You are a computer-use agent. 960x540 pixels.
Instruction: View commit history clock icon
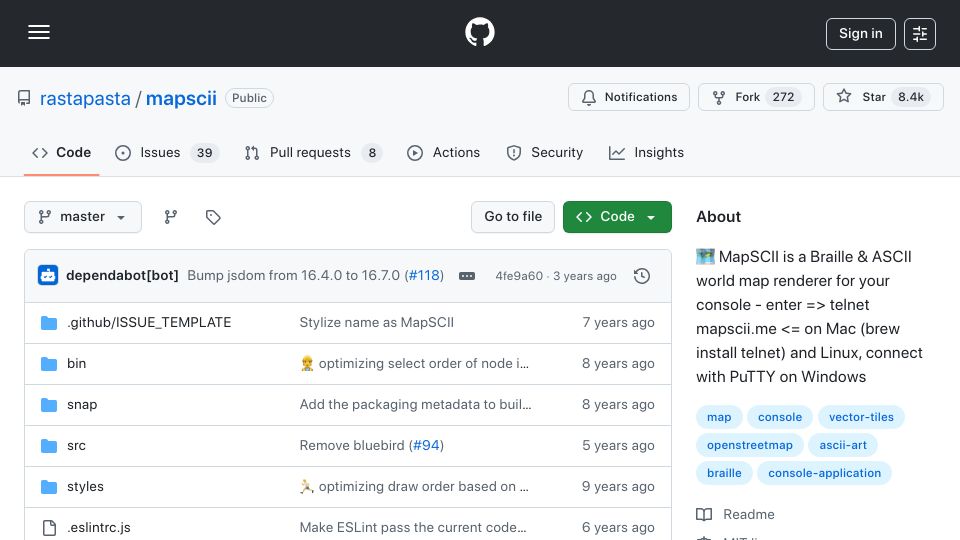pyautogui.click(x=642, y=276)
